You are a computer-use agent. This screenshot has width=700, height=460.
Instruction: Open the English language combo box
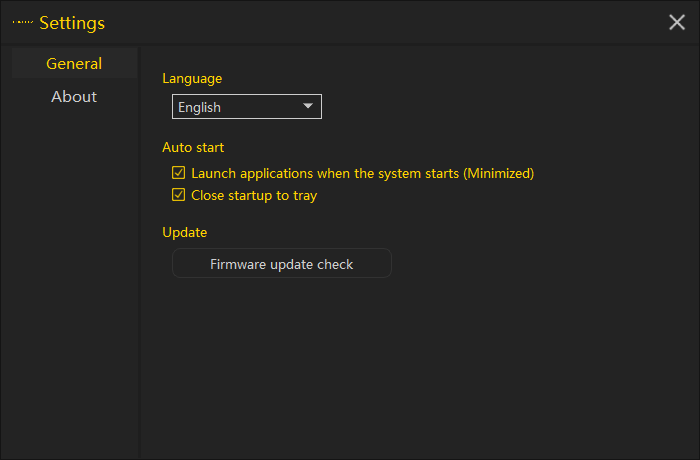[x=246, y=107]
